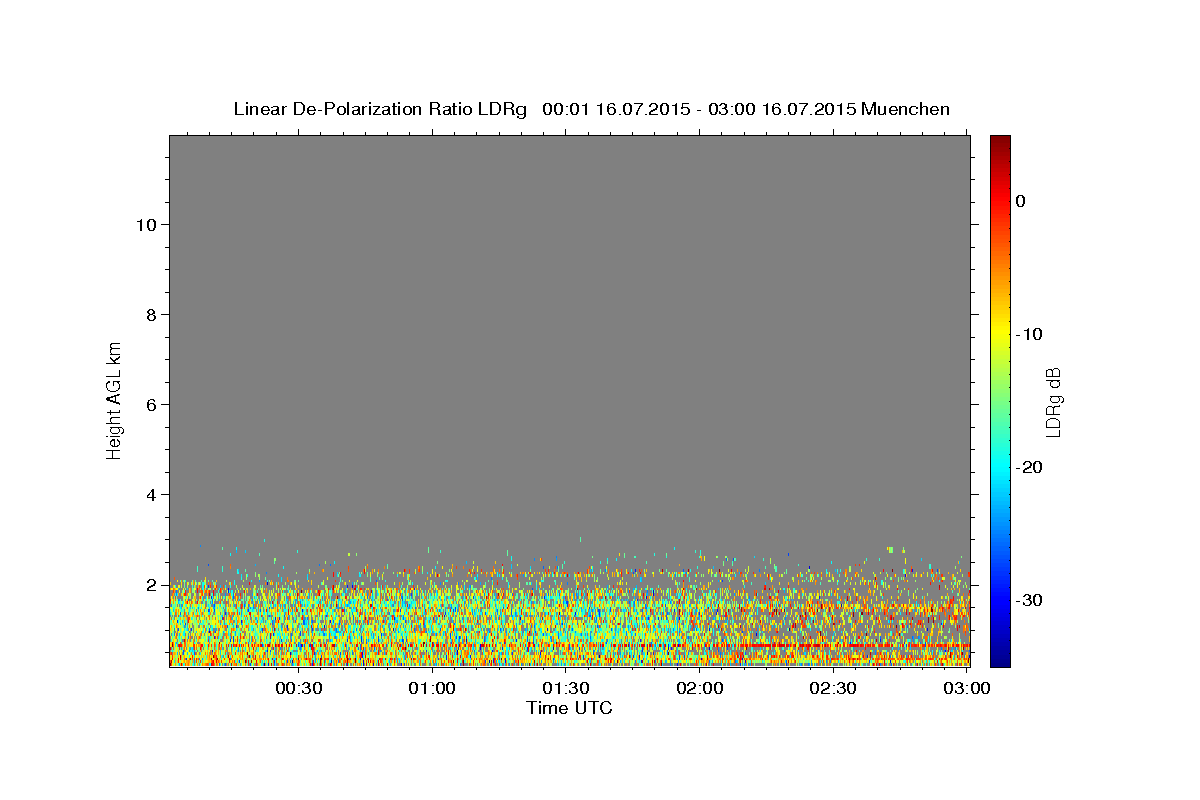Click the dark blue bottom of the colorbar

pyautogui.click(x=1000, y=657)
